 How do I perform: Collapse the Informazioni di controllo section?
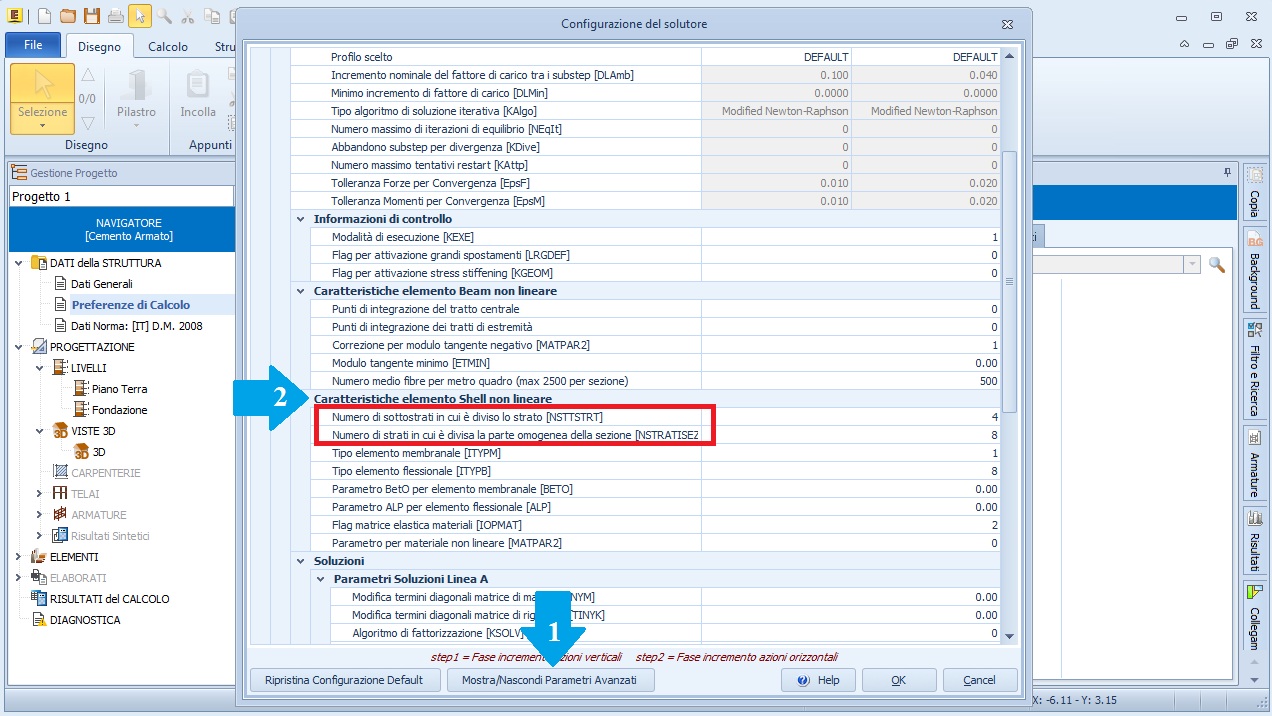pos(301,219)
